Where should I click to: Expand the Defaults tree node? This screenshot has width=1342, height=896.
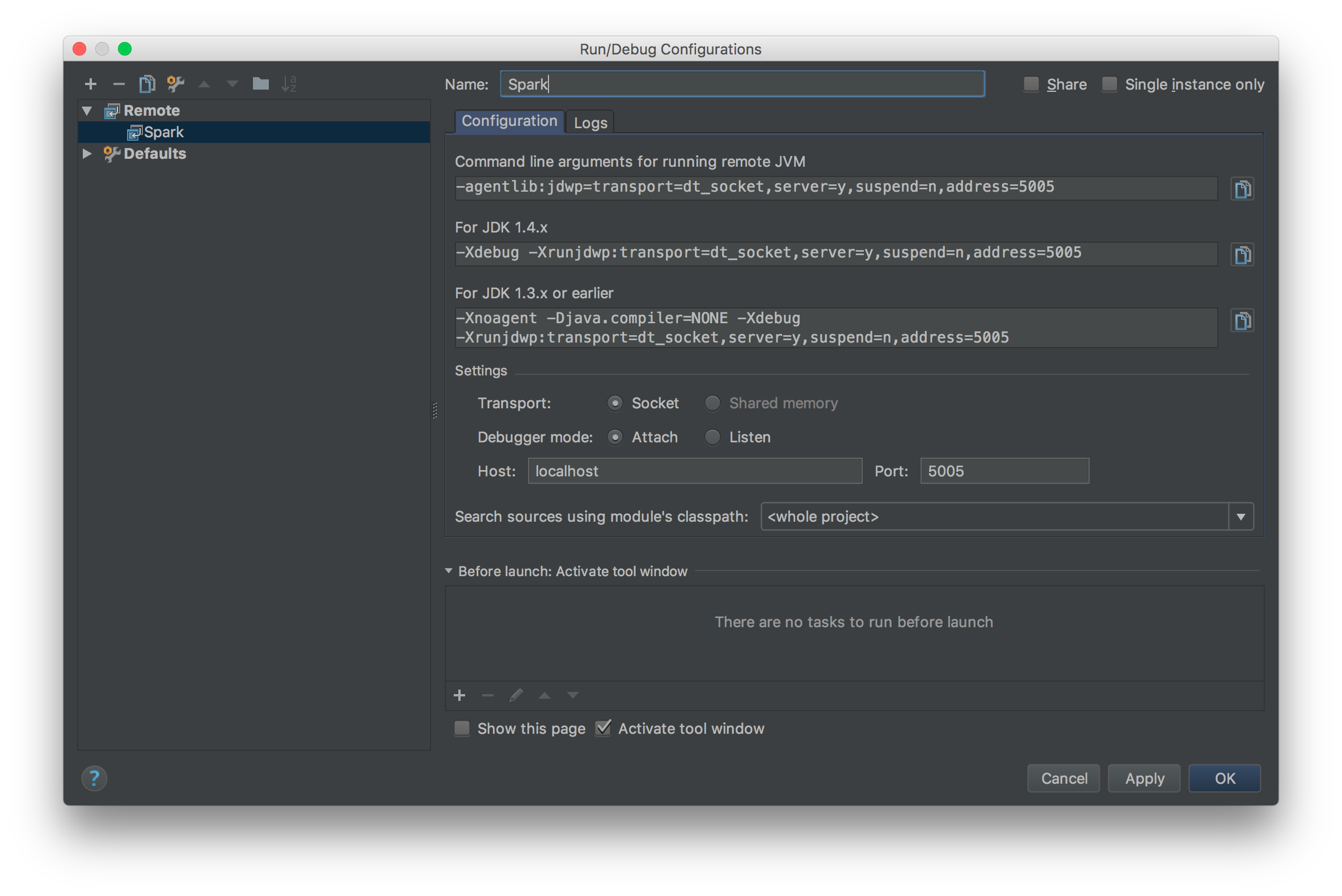coord(87,153)
